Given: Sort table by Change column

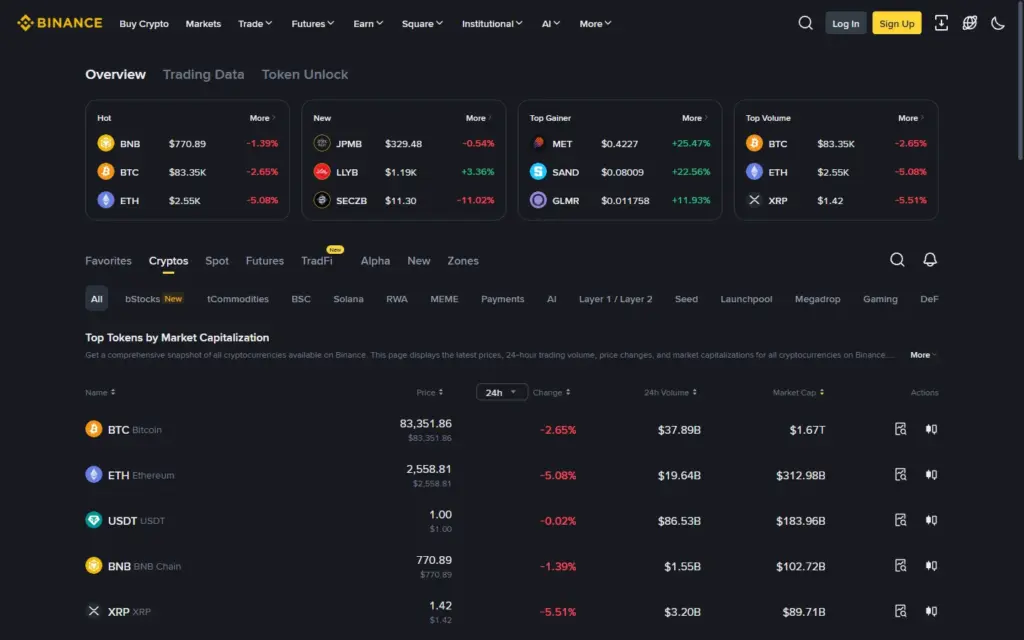Looking at the screenshot, I should 551,392.
